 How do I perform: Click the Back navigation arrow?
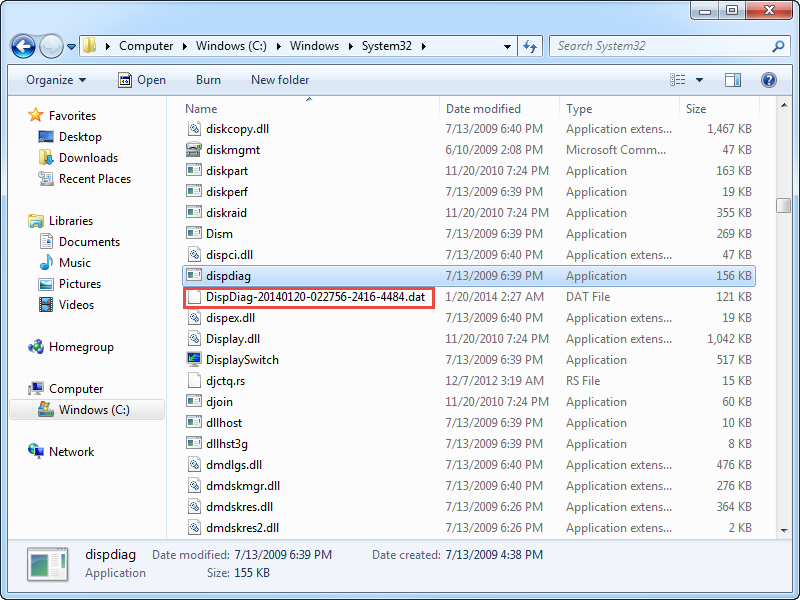23,46
